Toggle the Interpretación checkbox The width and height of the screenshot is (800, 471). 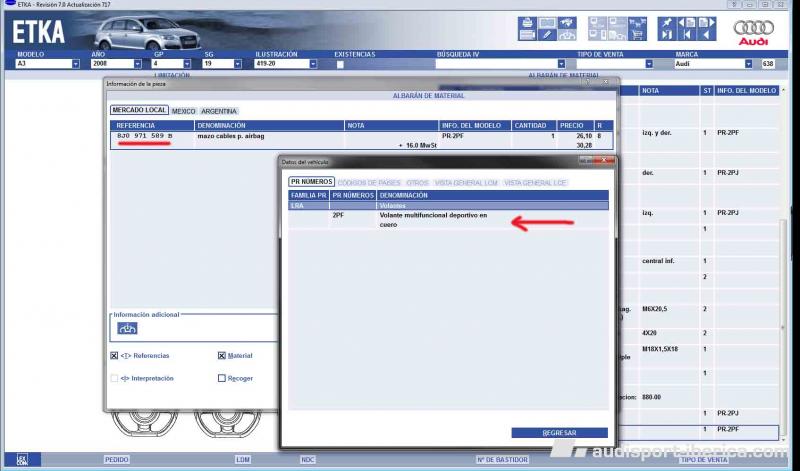point(114,378)
